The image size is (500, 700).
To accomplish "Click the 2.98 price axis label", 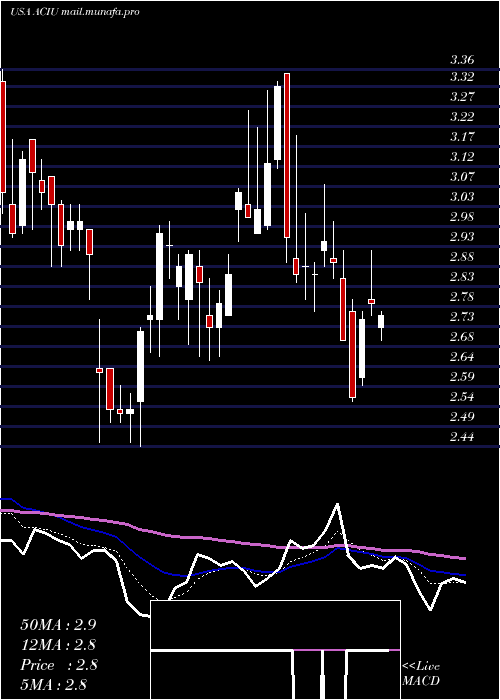I will pos(462,217).
